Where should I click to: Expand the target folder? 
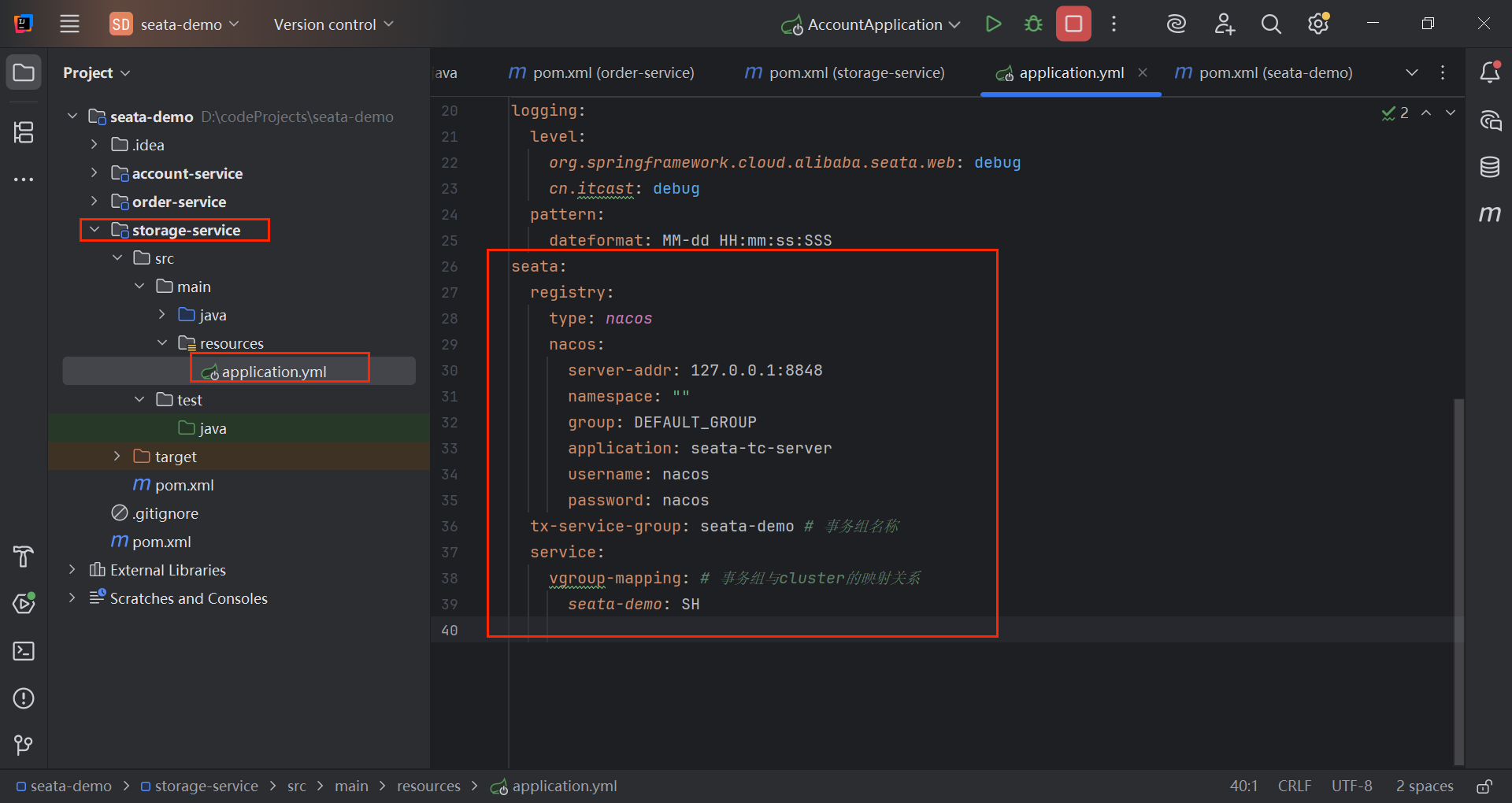pyautogui.click(x=117, y=457)
